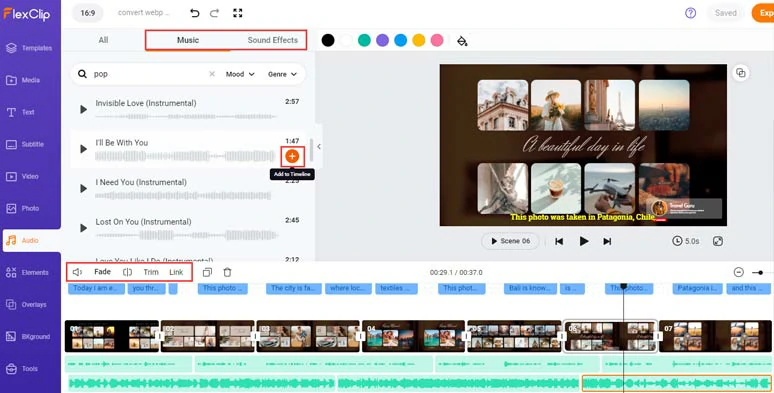Preview I Need You (Instrumental) track
This screenshot has height=393, width=774.
(x=83, y=189)
